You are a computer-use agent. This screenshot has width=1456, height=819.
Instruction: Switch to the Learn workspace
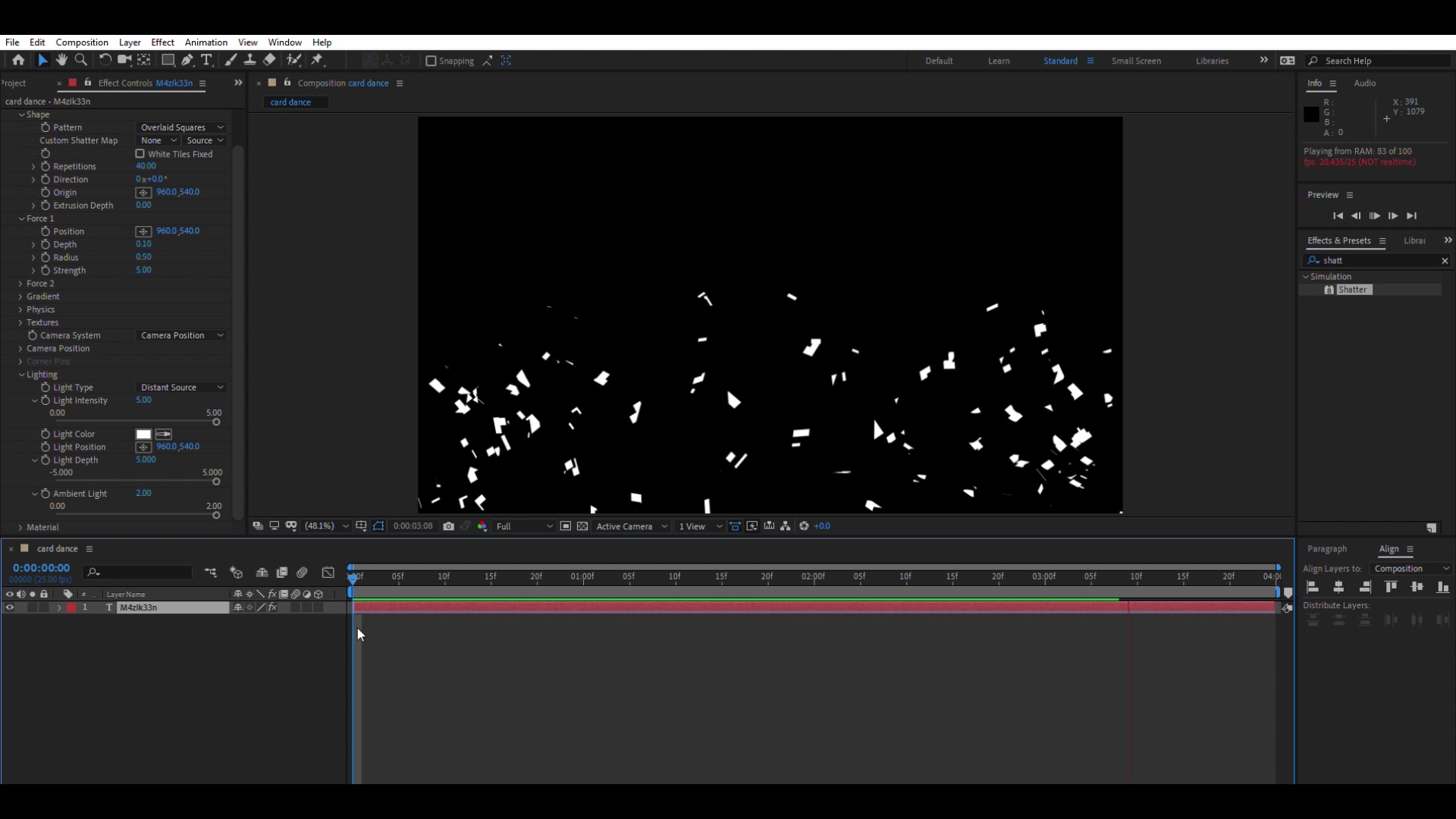(x=998, y=61)
